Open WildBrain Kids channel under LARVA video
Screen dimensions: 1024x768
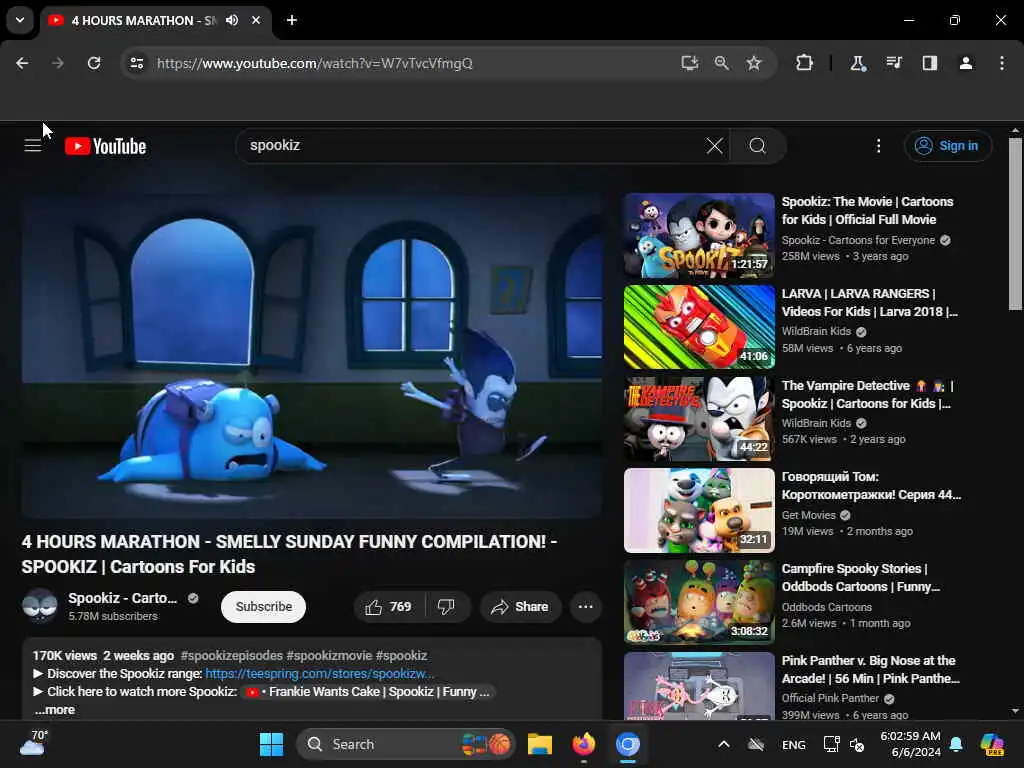click(816, 331)
